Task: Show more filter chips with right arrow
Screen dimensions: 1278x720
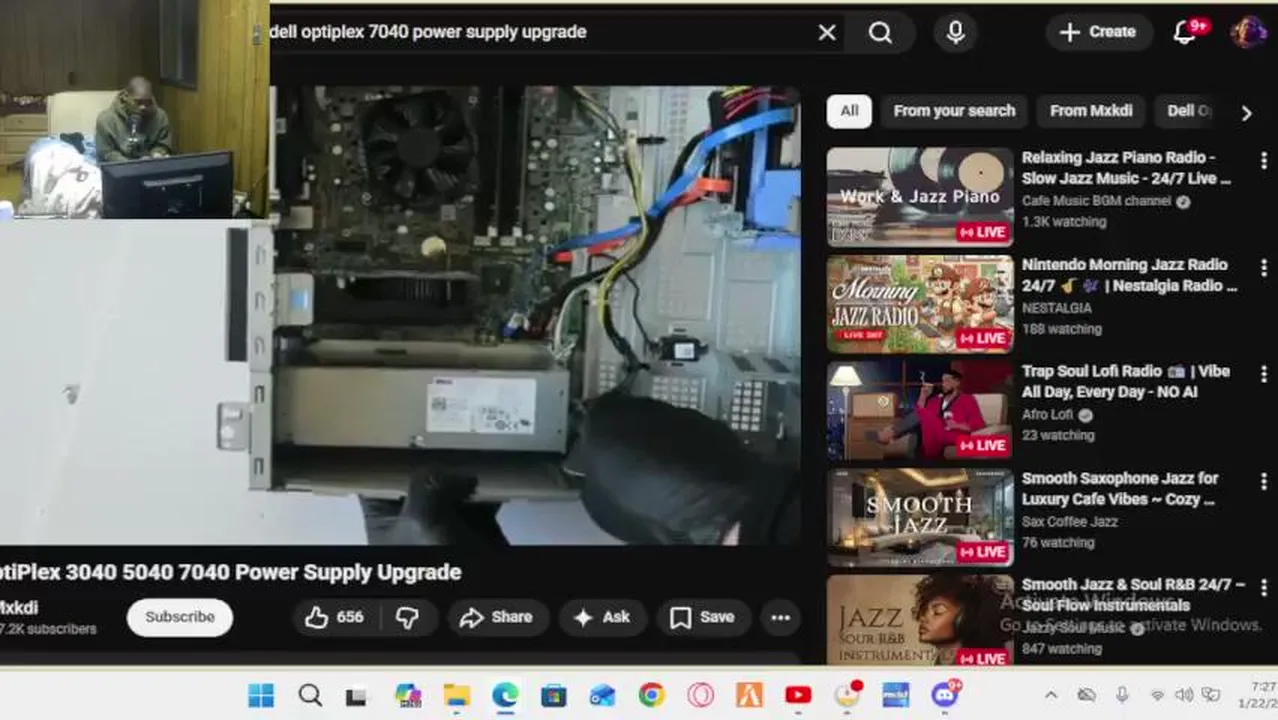Action: pyautogui.click(x=1246, y=113)
